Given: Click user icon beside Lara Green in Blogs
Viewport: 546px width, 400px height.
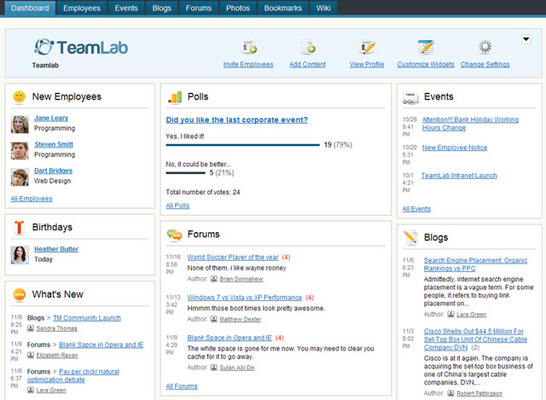Looking at the screenshot, I should (x=451, y=314).
